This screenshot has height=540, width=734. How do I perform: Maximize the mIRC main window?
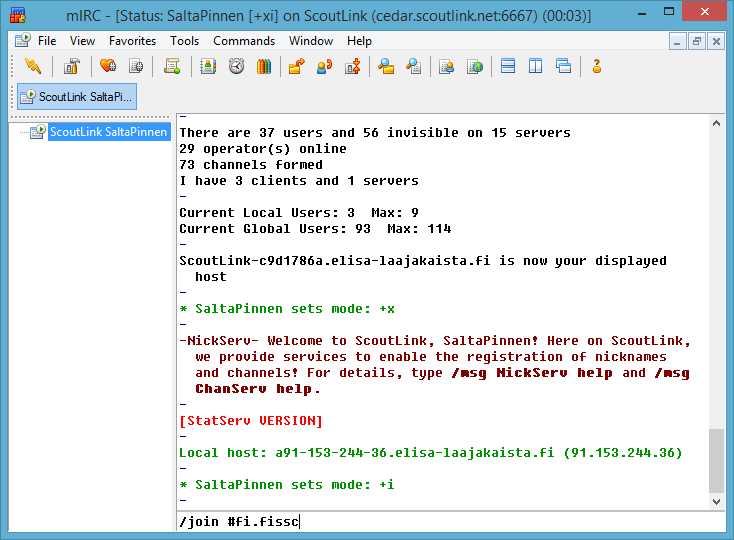click(669, 12)
